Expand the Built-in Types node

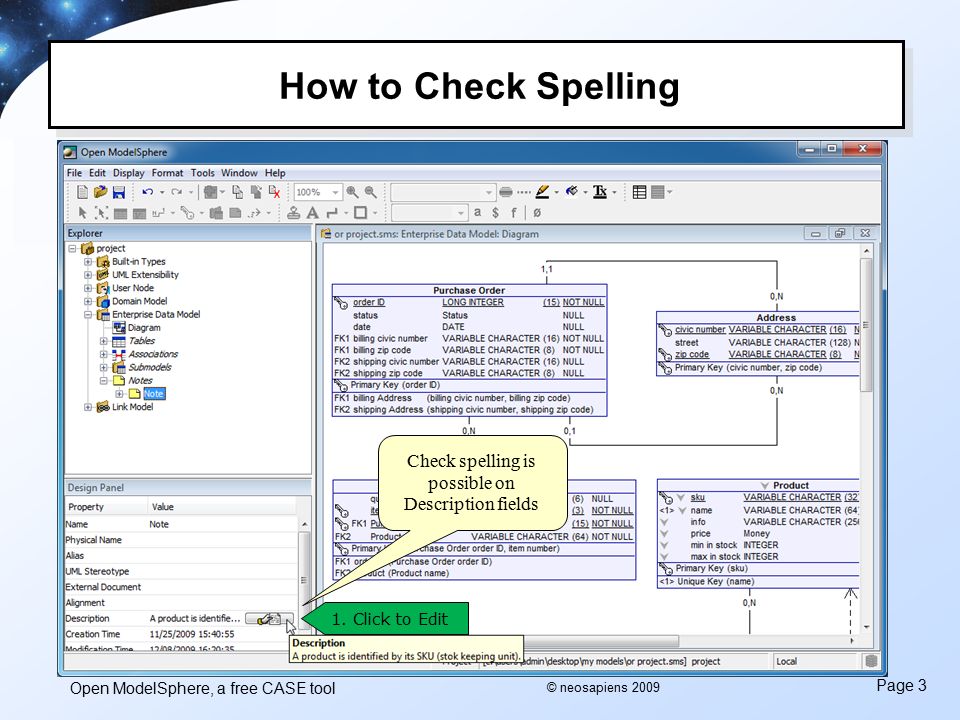[x=88, y=261]
